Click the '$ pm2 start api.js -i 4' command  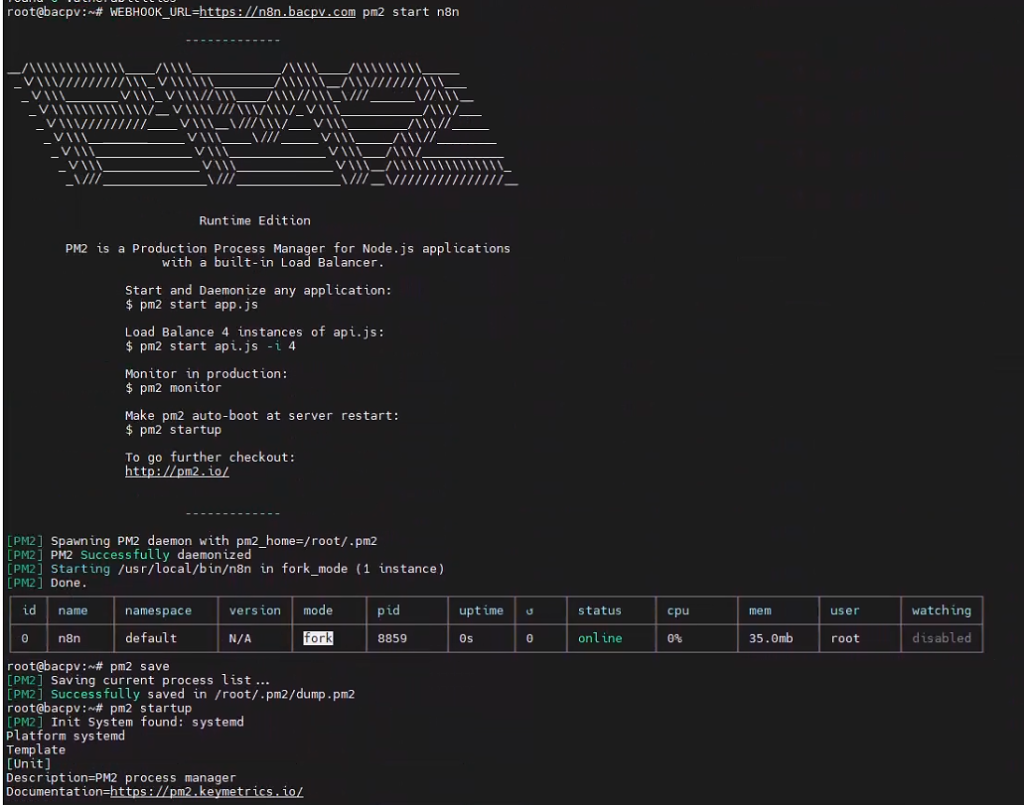click(x=210, y=346)
